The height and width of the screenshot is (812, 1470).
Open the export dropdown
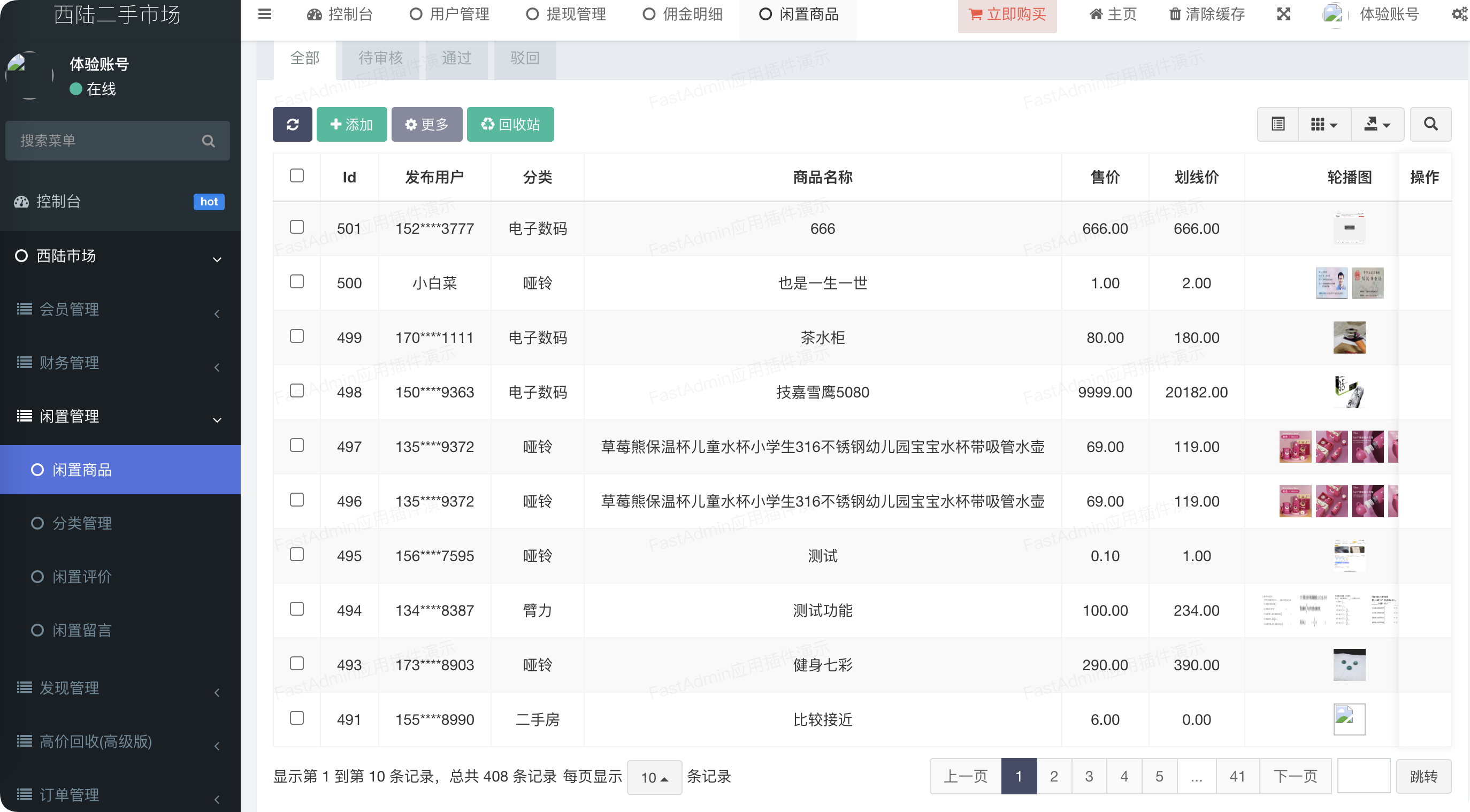1377,124
